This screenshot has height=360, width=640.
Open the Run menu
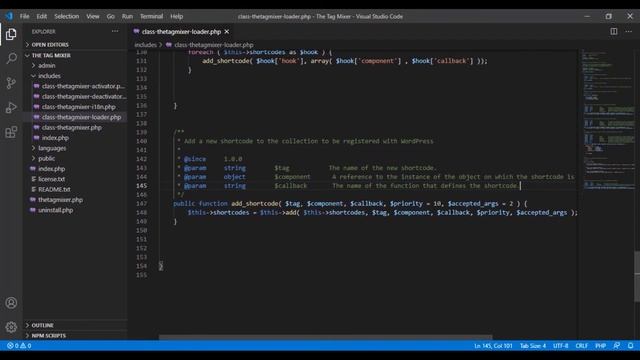127,16
